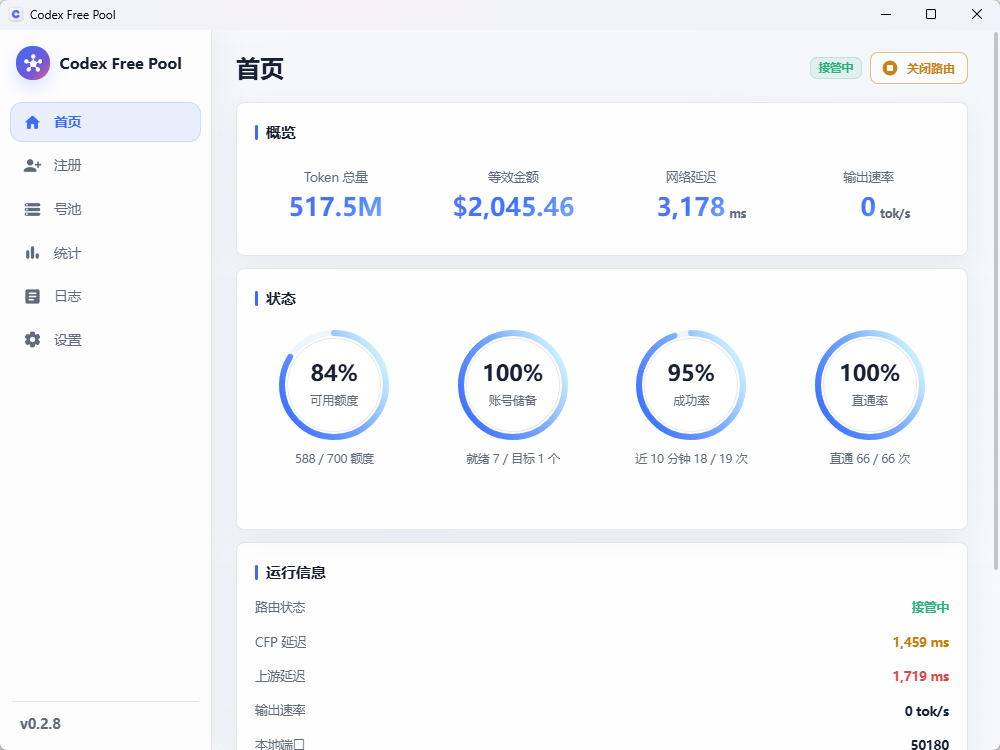
Task: Maximize the Codex Free Pool window
Action: 931,14
